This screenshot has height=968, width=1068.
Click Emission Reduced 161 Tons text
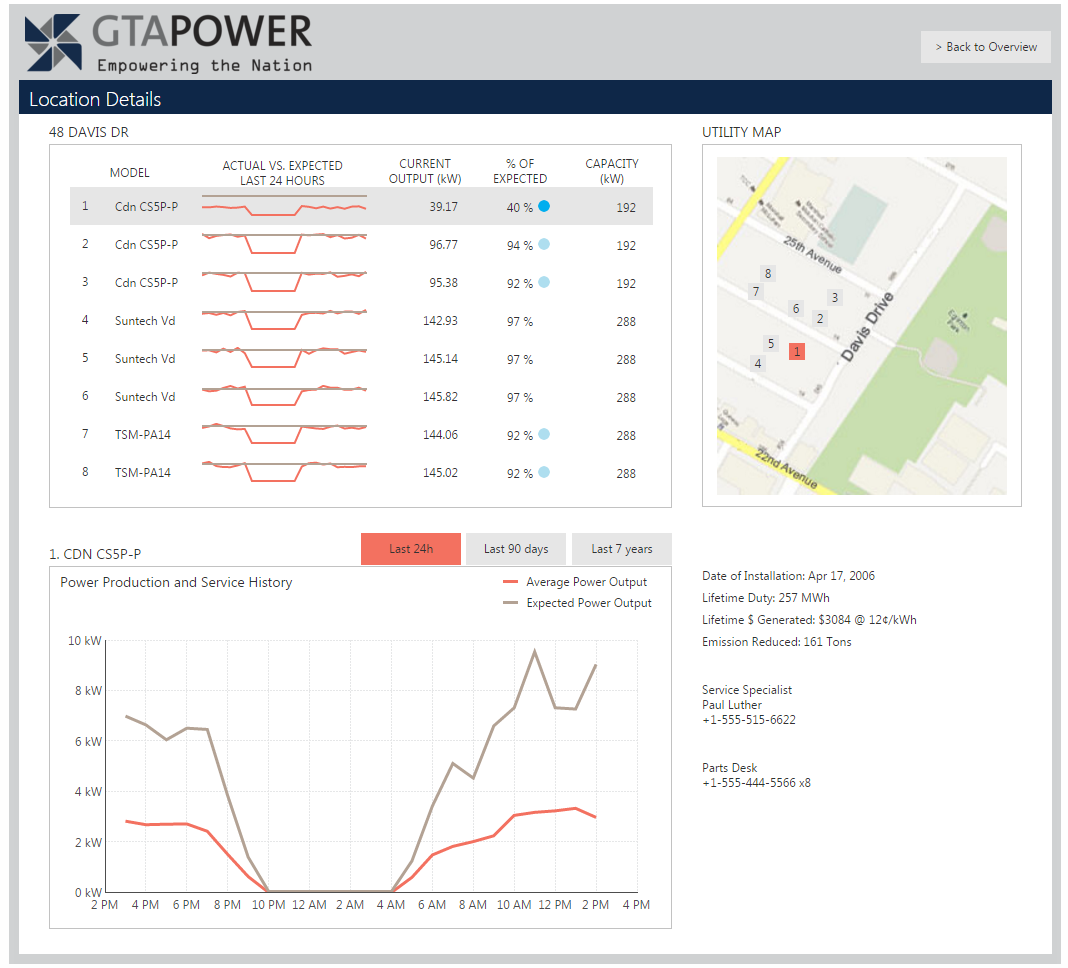777,642
